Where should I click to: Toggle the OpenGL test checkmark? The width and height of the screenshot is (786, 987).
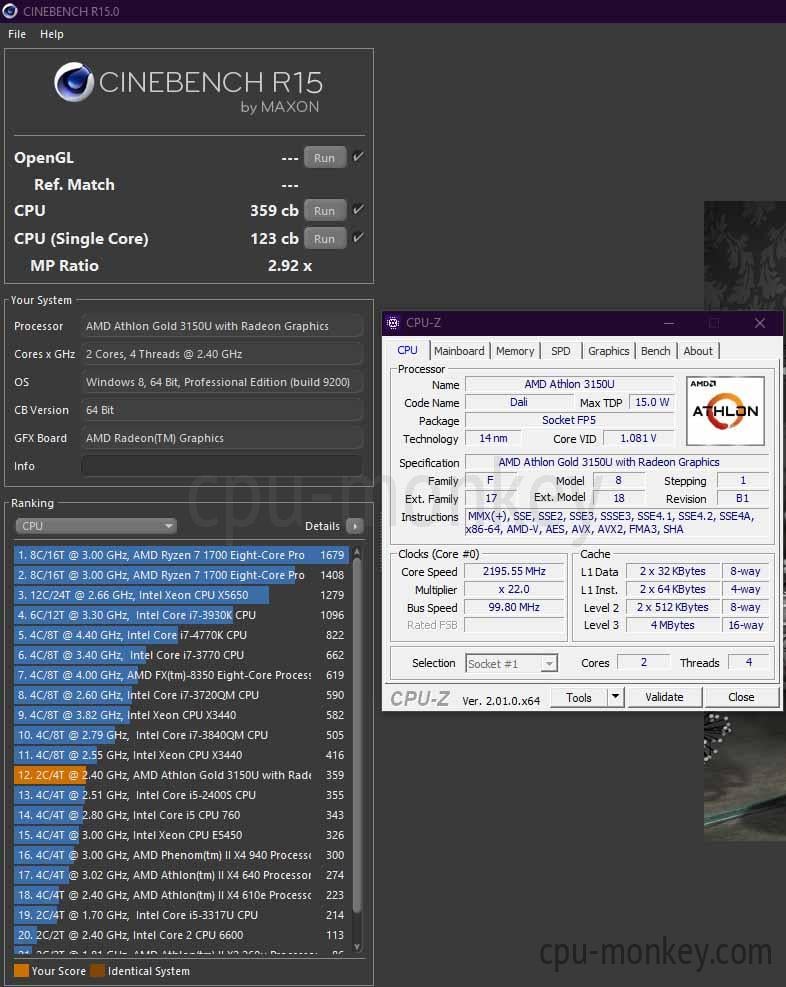pos(358,157)
